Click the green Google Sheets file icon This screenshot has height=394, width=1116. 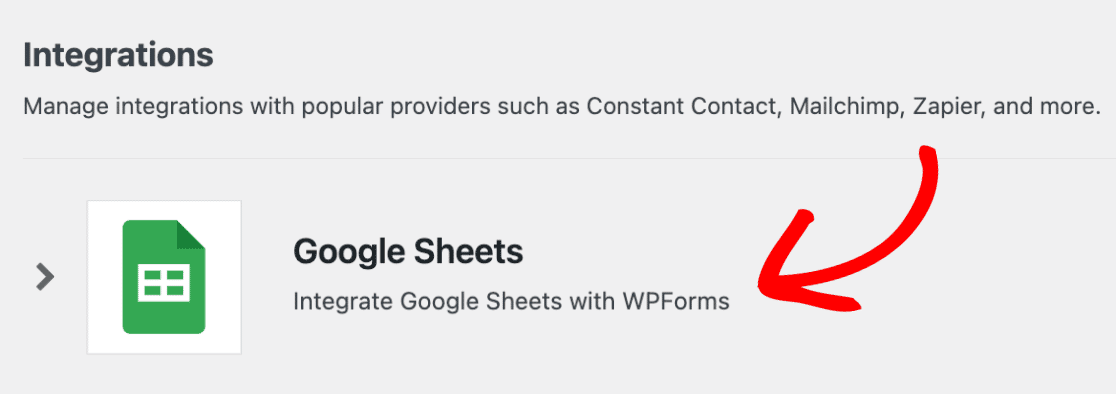coord(164,277)
